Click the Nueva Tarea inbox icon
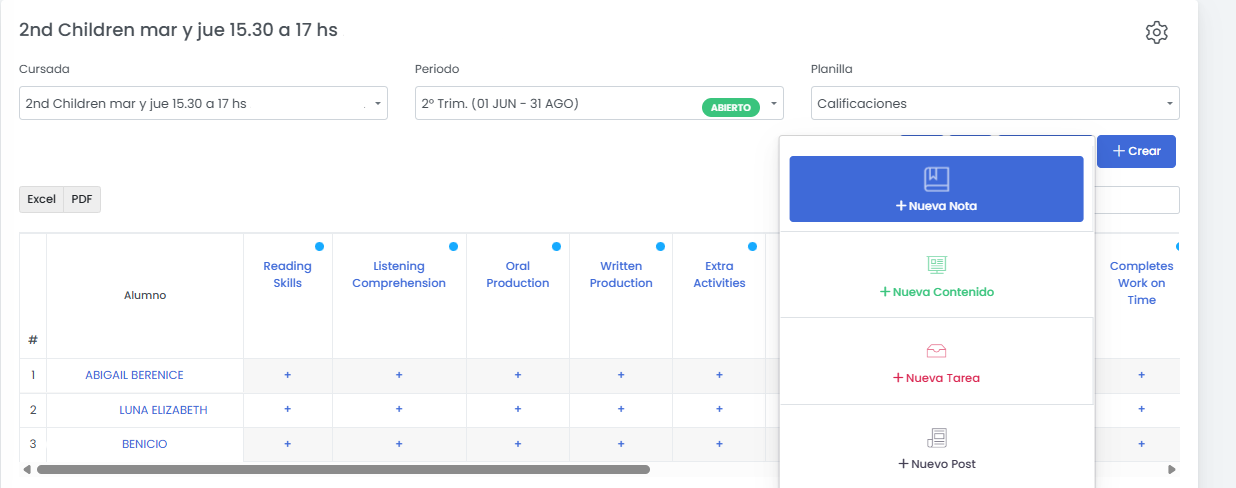 tap(936, 351)
